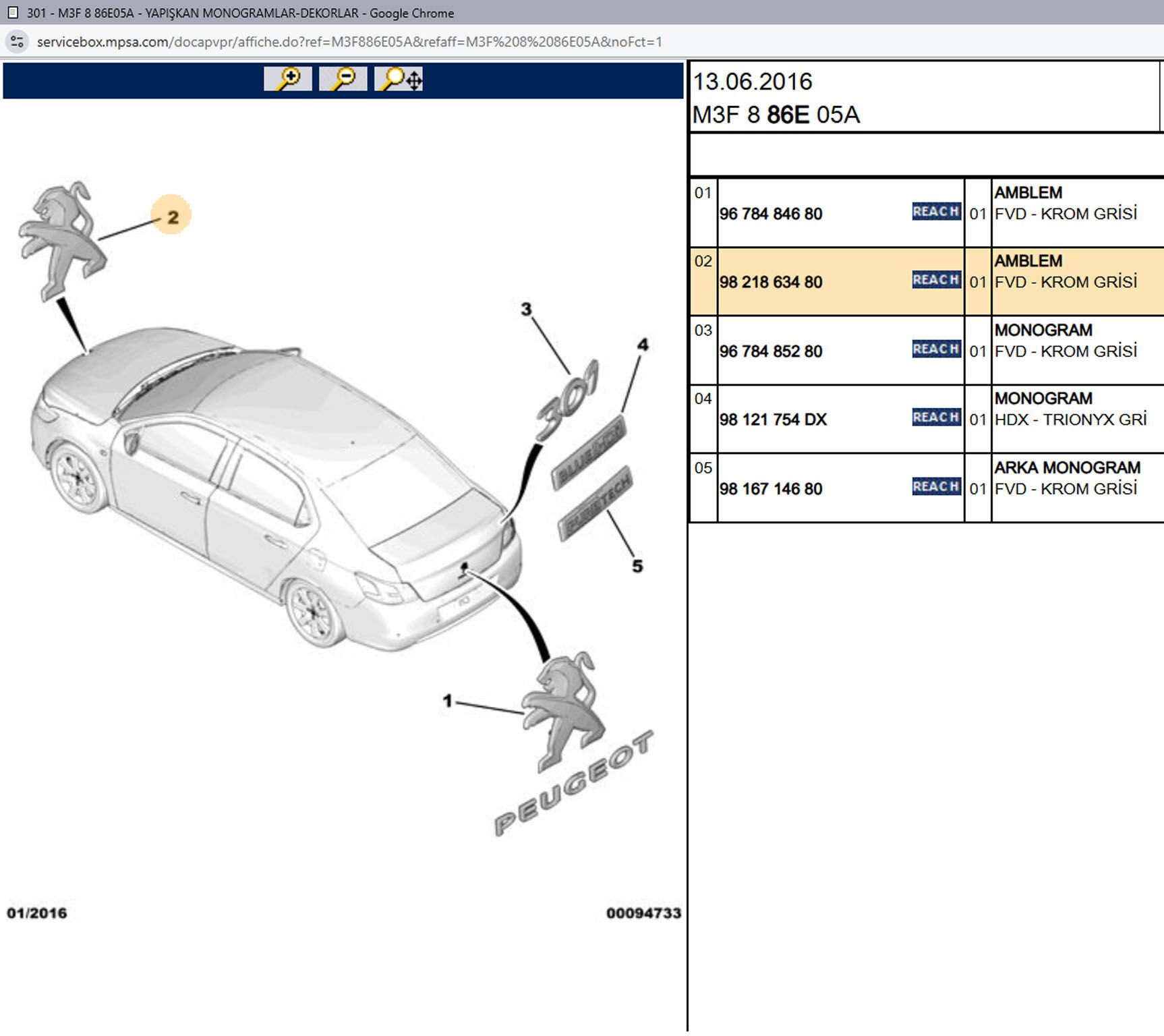
Task: Select row 03 MONOGRAM entry
Action: click(x=1043, y=330)
